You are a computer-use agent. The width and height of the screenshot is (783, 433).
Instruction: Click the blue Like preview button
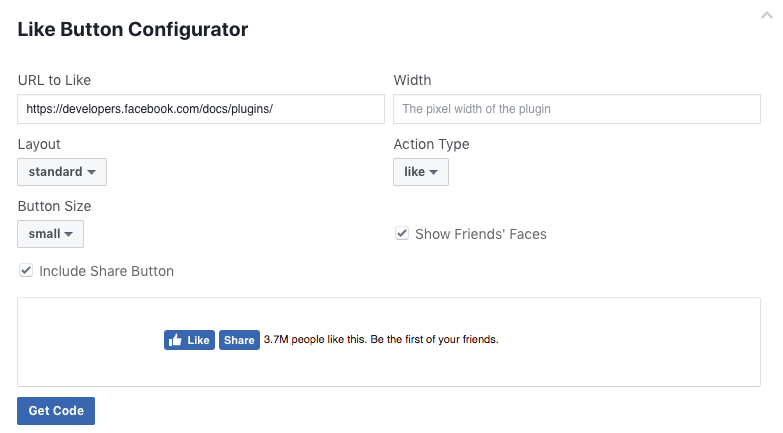[x=189, y=340]
